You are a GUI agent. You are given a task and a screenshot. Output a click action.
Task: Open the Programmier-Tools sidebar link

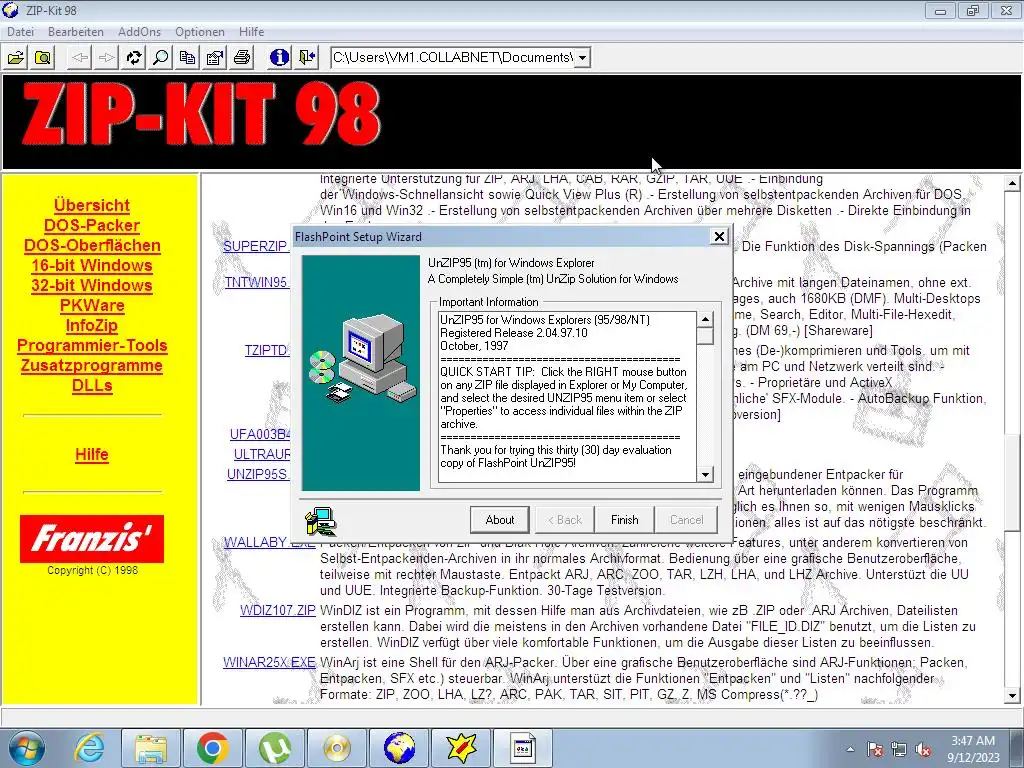pyautogui.click(x=92, y=345)
